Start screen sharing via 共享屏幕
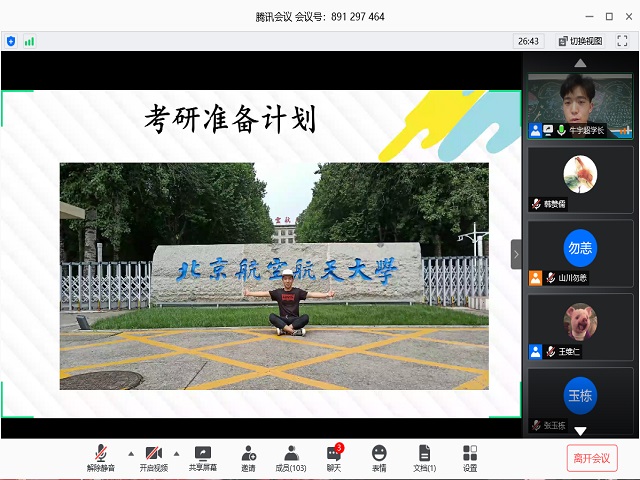The width and height of the screenshot is (640, 480). tap(203, 458)
